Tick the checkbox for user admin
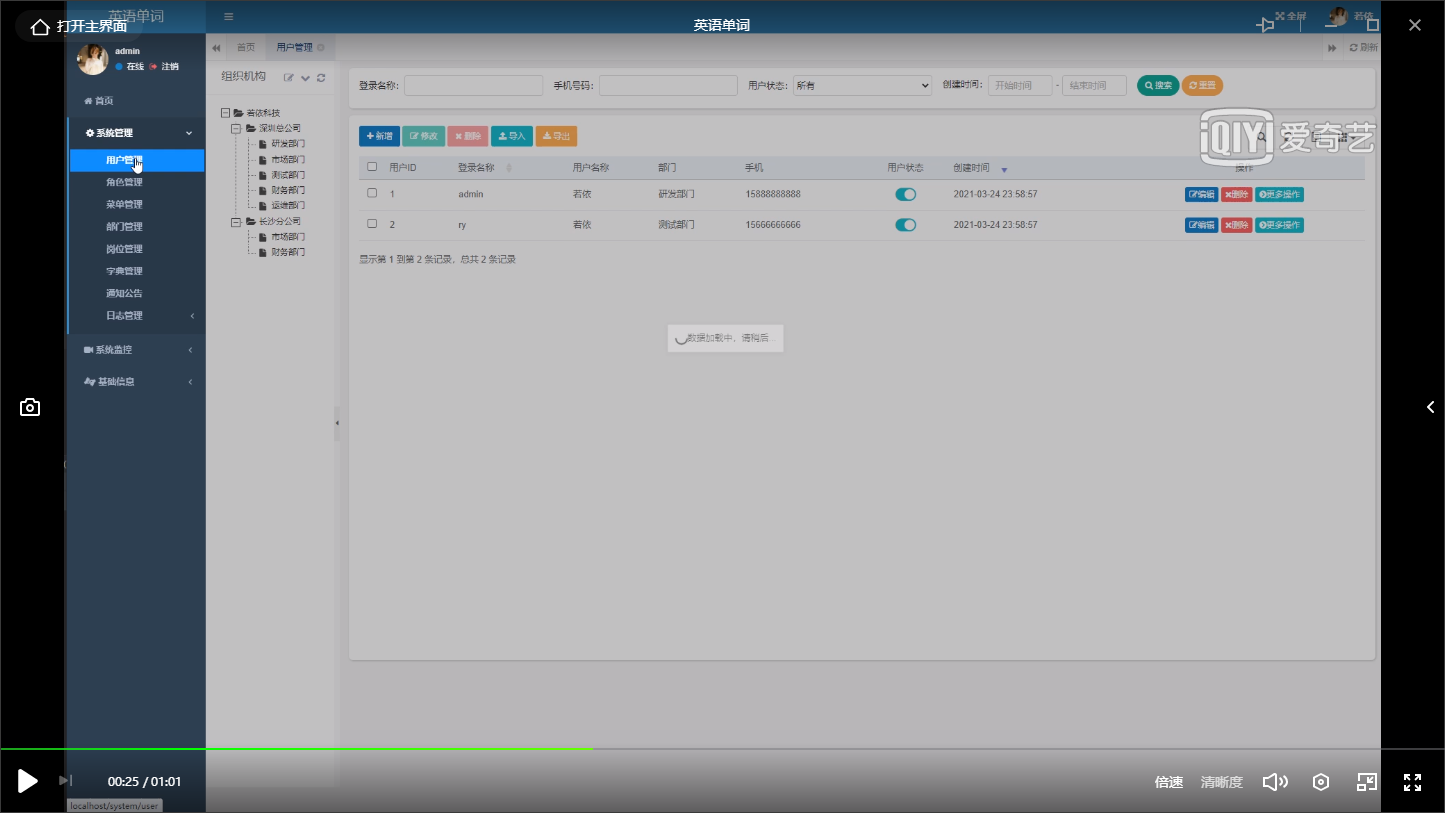The height and width of the screenshot is (813, 1445). point(372,193)
